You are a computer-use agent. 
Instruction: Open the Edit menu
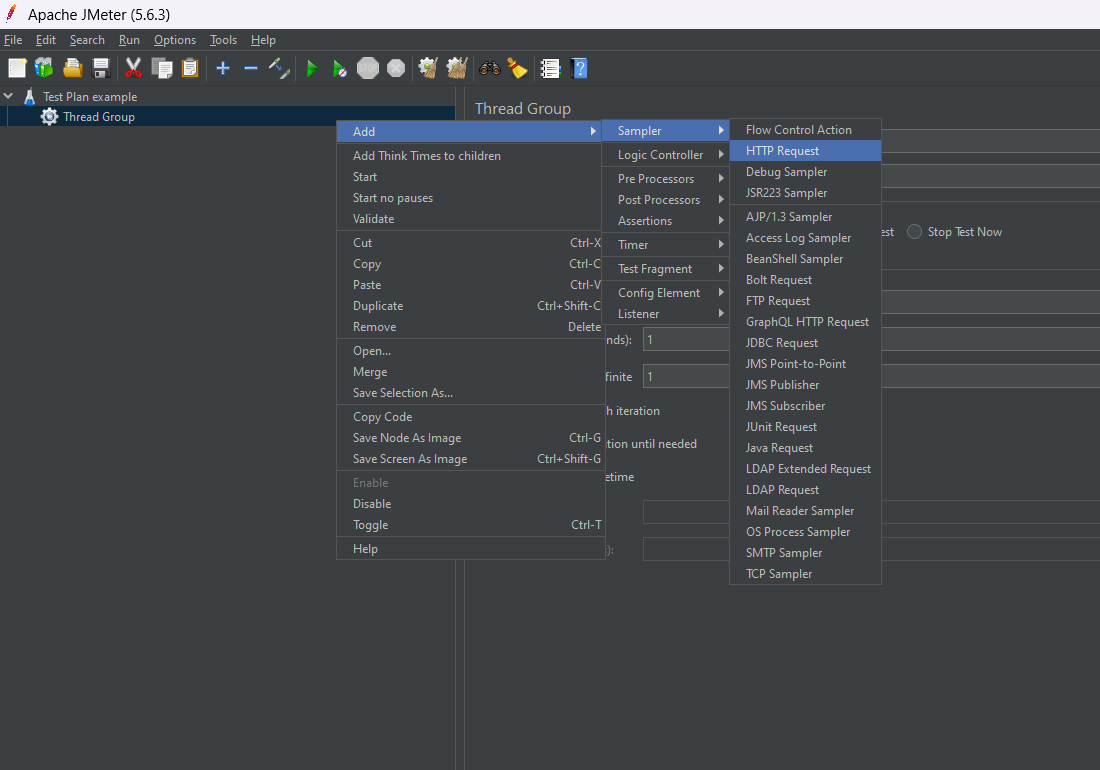point(46,39)
